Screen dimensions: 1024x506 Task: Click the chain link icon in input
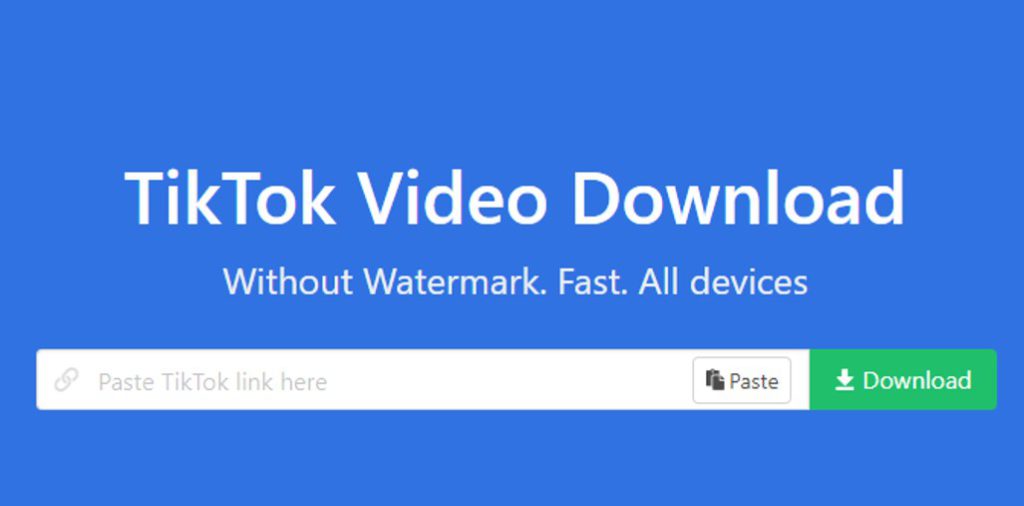click(66, 379)
